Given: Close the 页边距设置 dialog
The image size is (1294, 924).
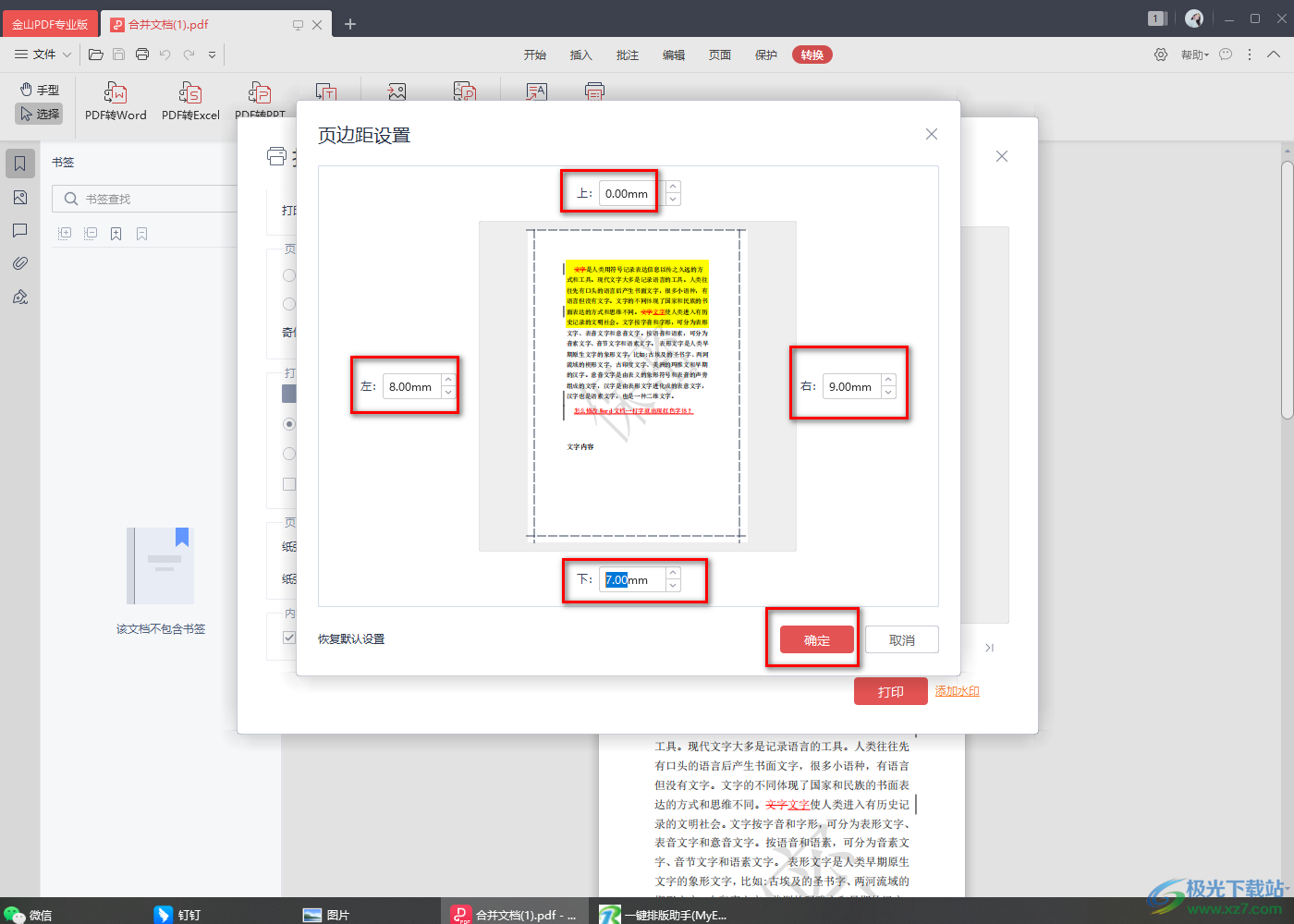Looking at the screenshot, I should click(x=932, y=134).
